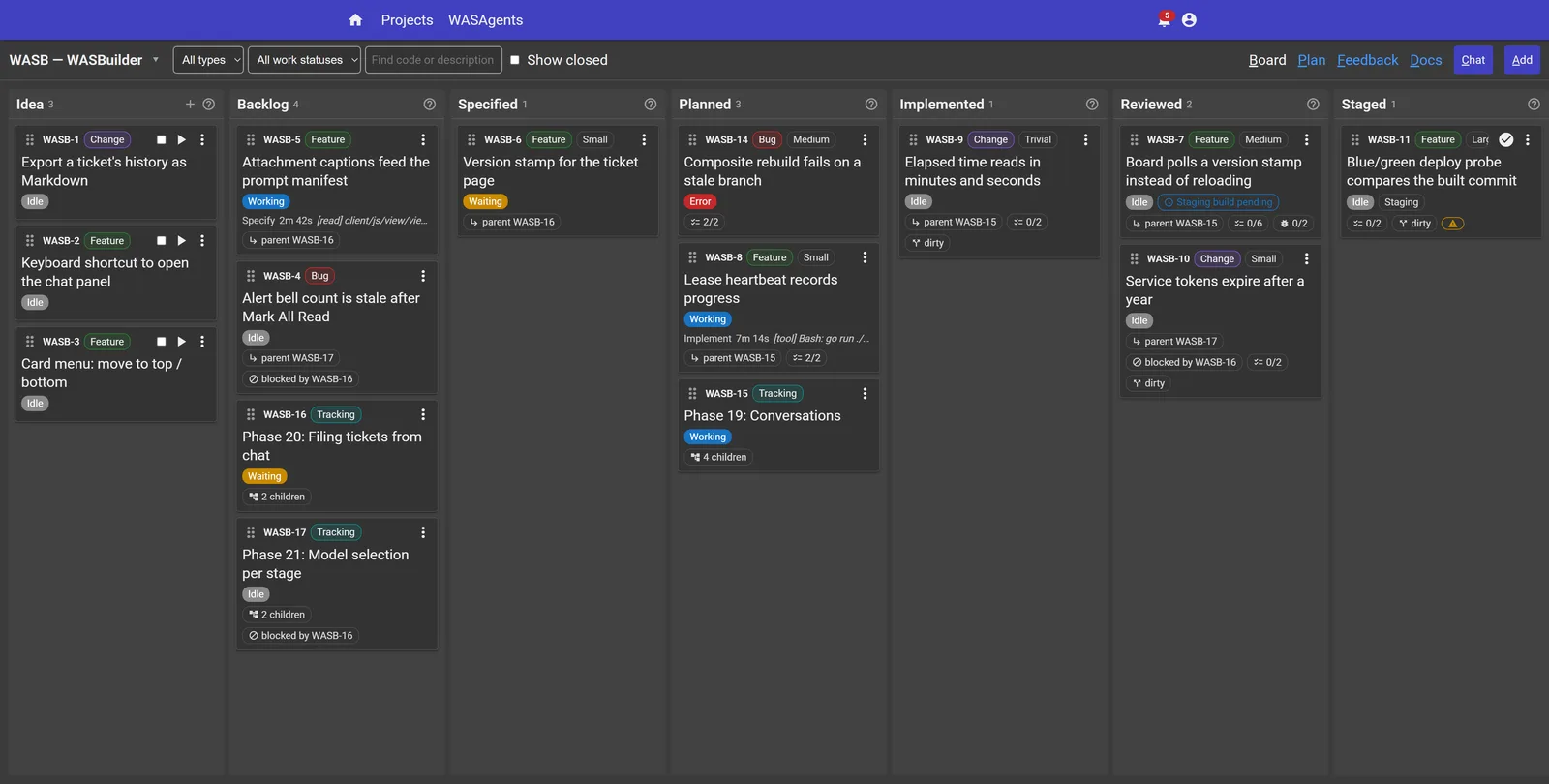Show help for the Reviewed column
This screenshot has width=1549, height=784.
click(x=1313, y=105)
